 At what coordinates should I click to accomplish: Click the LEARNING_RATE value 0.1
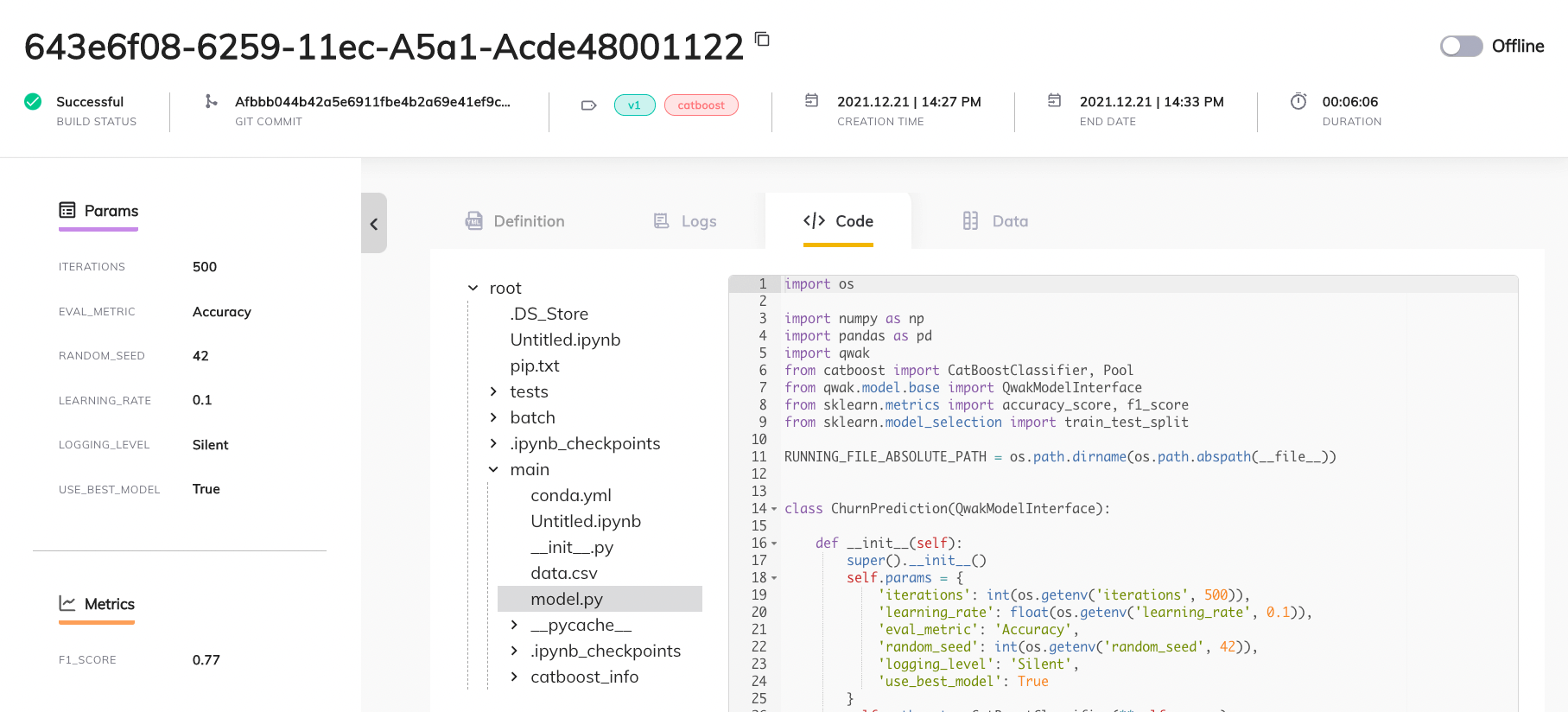pyautogui.click(x=202, y=400)
